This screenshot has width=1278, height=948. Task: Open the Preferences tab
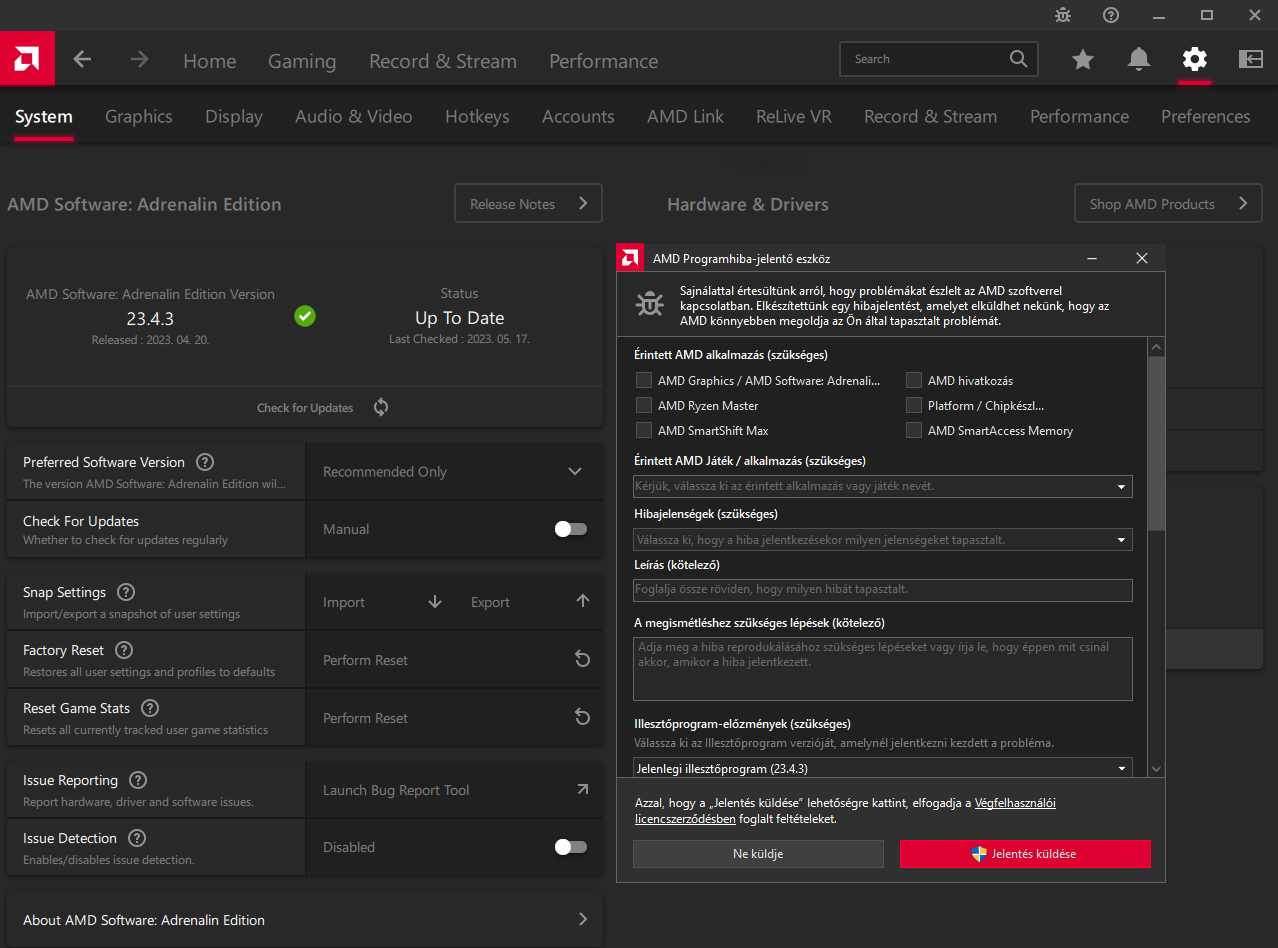pyautogui.click(x=1206, y=117)
